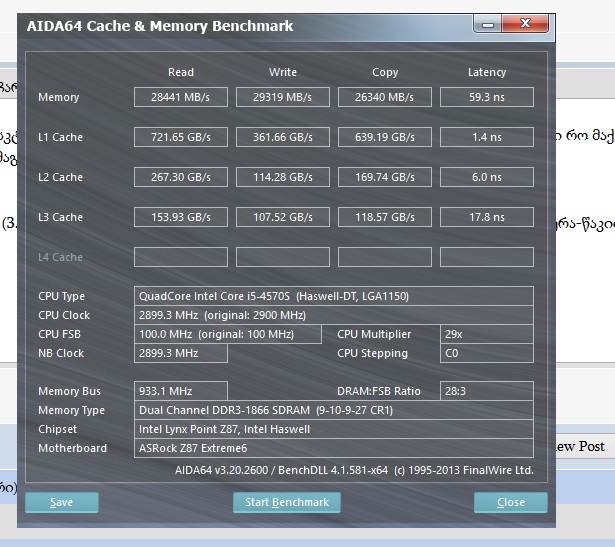Click CPU Type field QuadCore Intel Core i5-4570S
Viewport: 615px width, 547px height.
[334, 296]
